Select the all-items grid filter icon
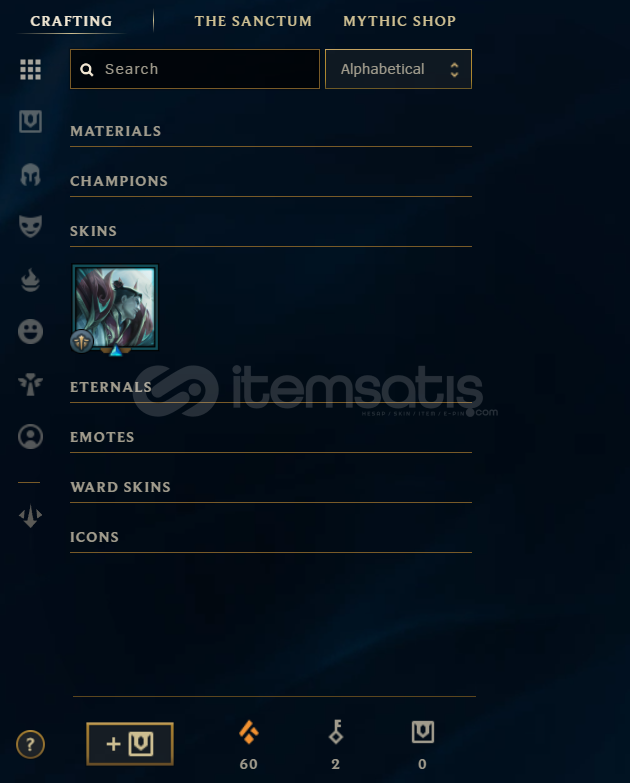Viewport: 630px width, 783px height. [x=30, y=69]
